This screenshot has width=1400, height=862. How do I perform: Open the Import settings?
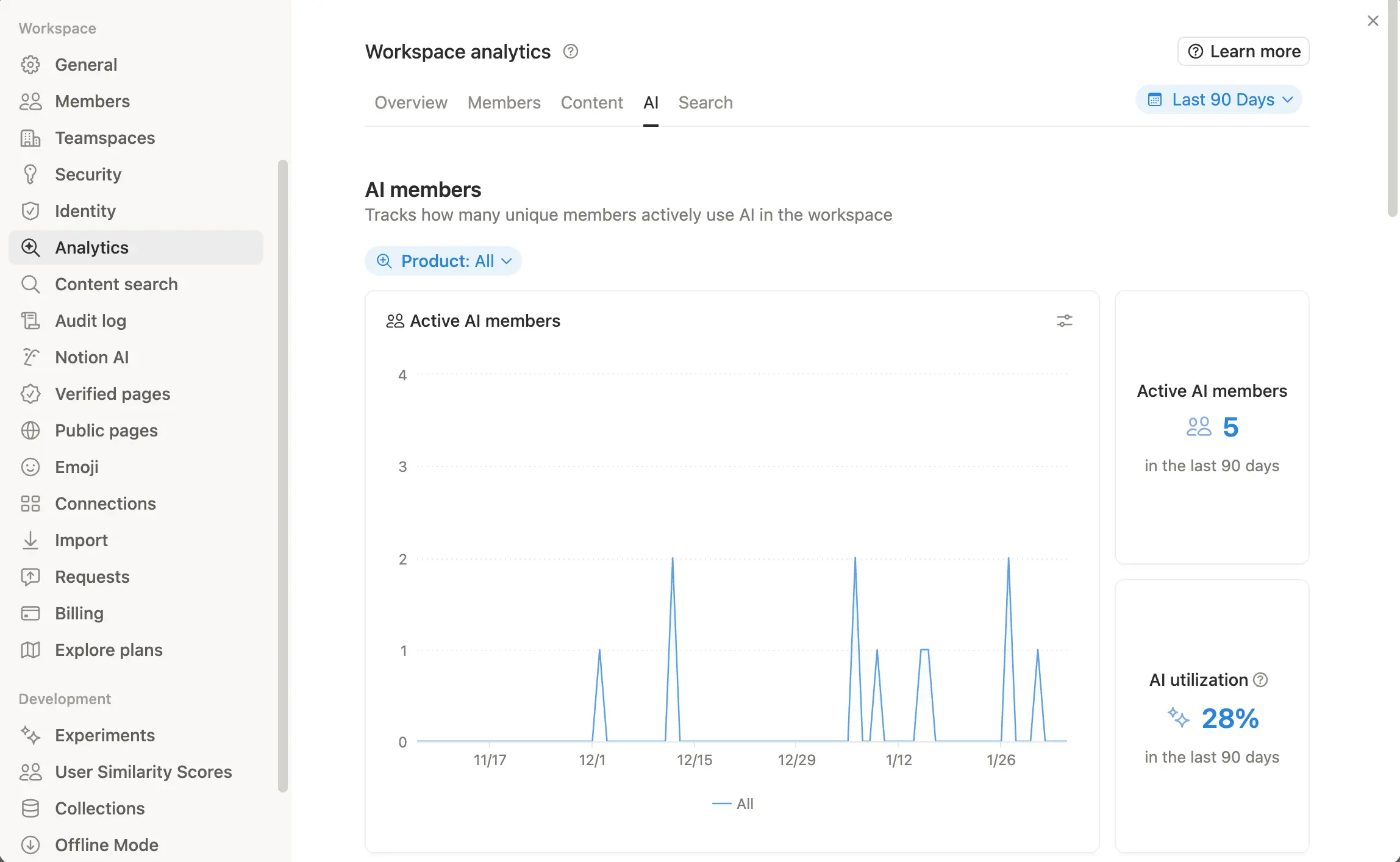click(80, 540)
